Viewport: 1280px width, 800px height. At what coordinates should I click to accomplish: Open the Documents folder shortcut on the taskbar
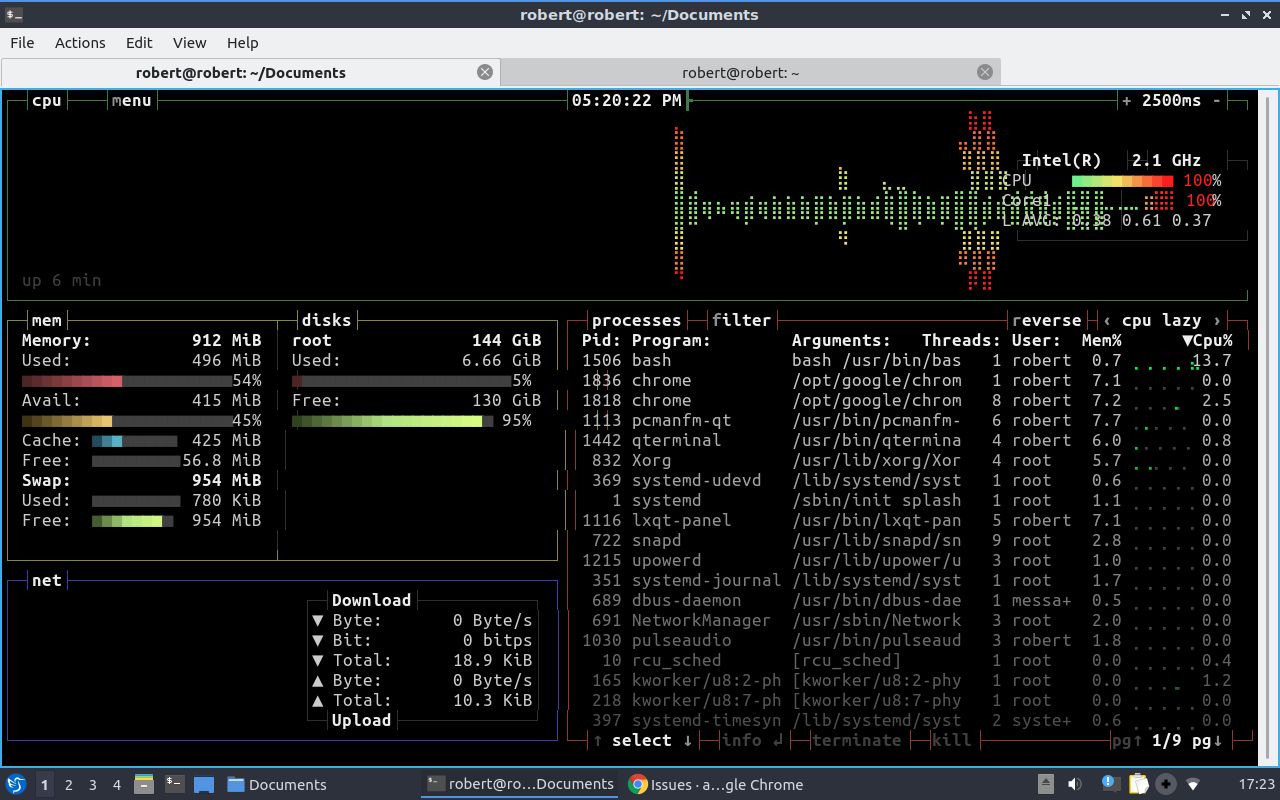pos(282,785)
